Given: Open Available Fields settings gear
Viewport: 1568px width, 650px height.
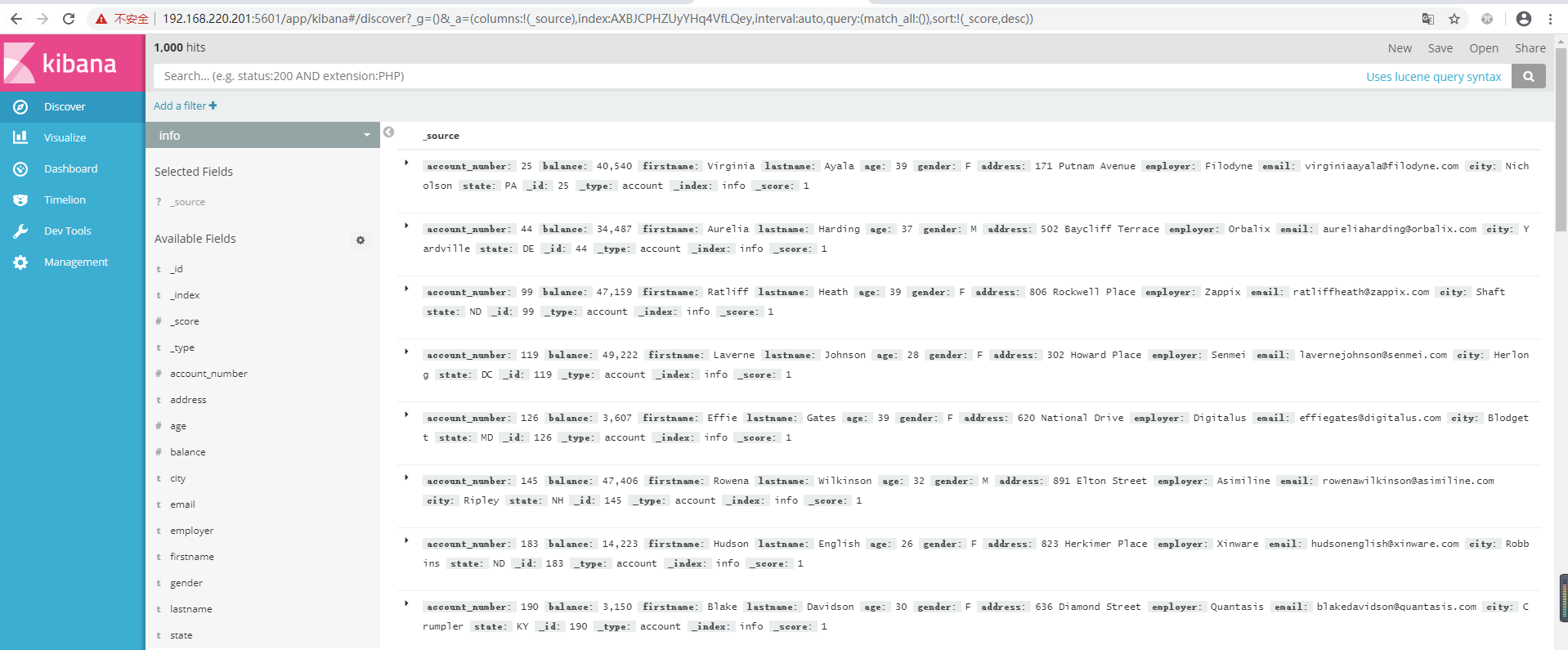Looking at the screenshot, I should pyautogui.click(x=361, y=240).
